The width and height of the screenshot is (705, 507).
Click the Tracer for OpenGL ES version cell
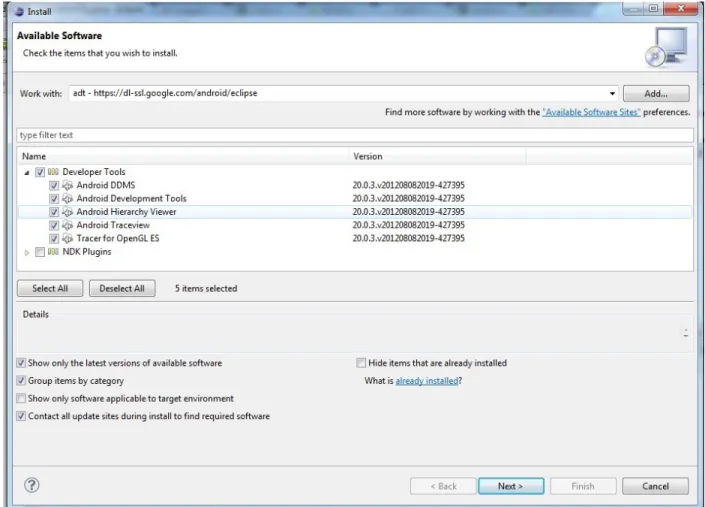pyautogui.click(x=409, y=238)
